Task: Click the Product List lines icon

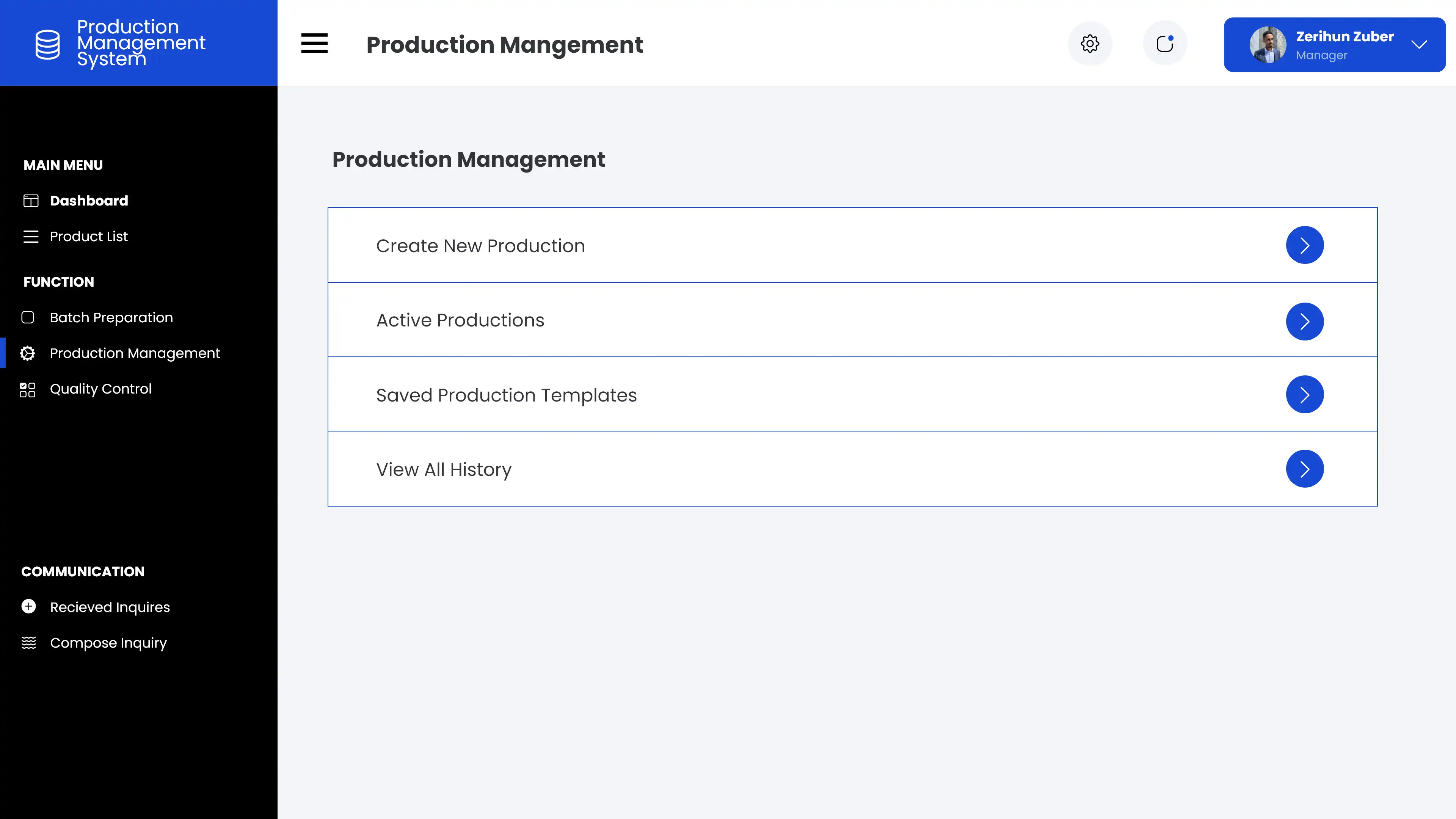Action: click(x=30, y=236)
